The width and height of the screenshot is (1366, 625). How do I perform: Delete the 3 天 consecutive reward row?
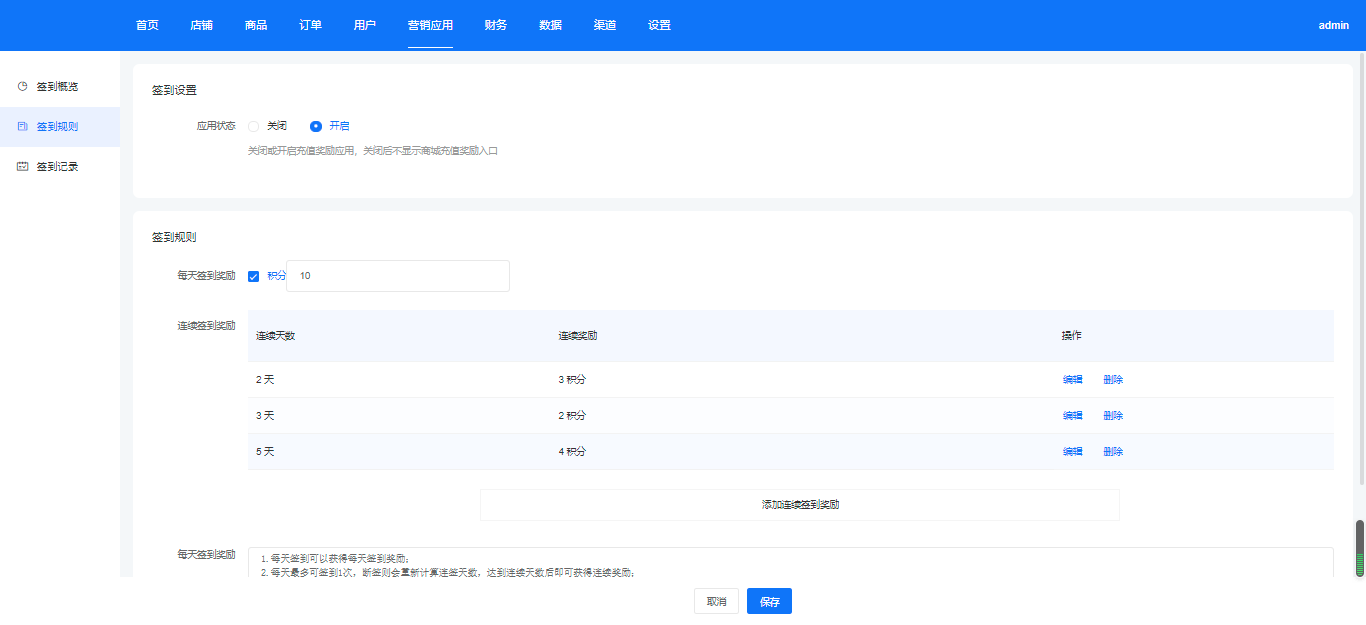click(1113, 416)
